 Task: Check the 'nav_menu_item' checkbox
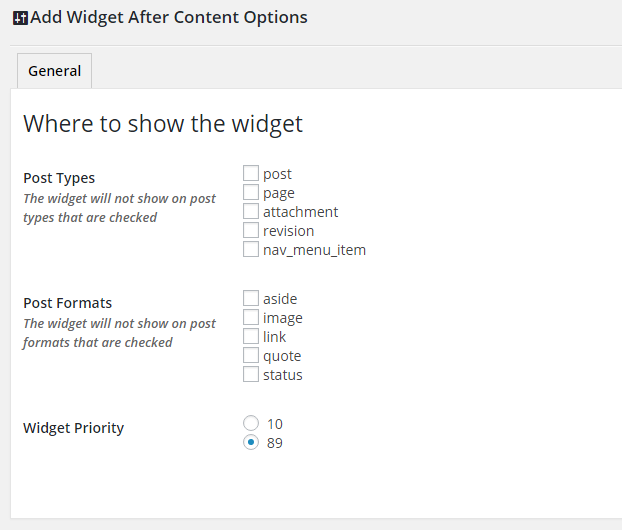click(251, 249)
